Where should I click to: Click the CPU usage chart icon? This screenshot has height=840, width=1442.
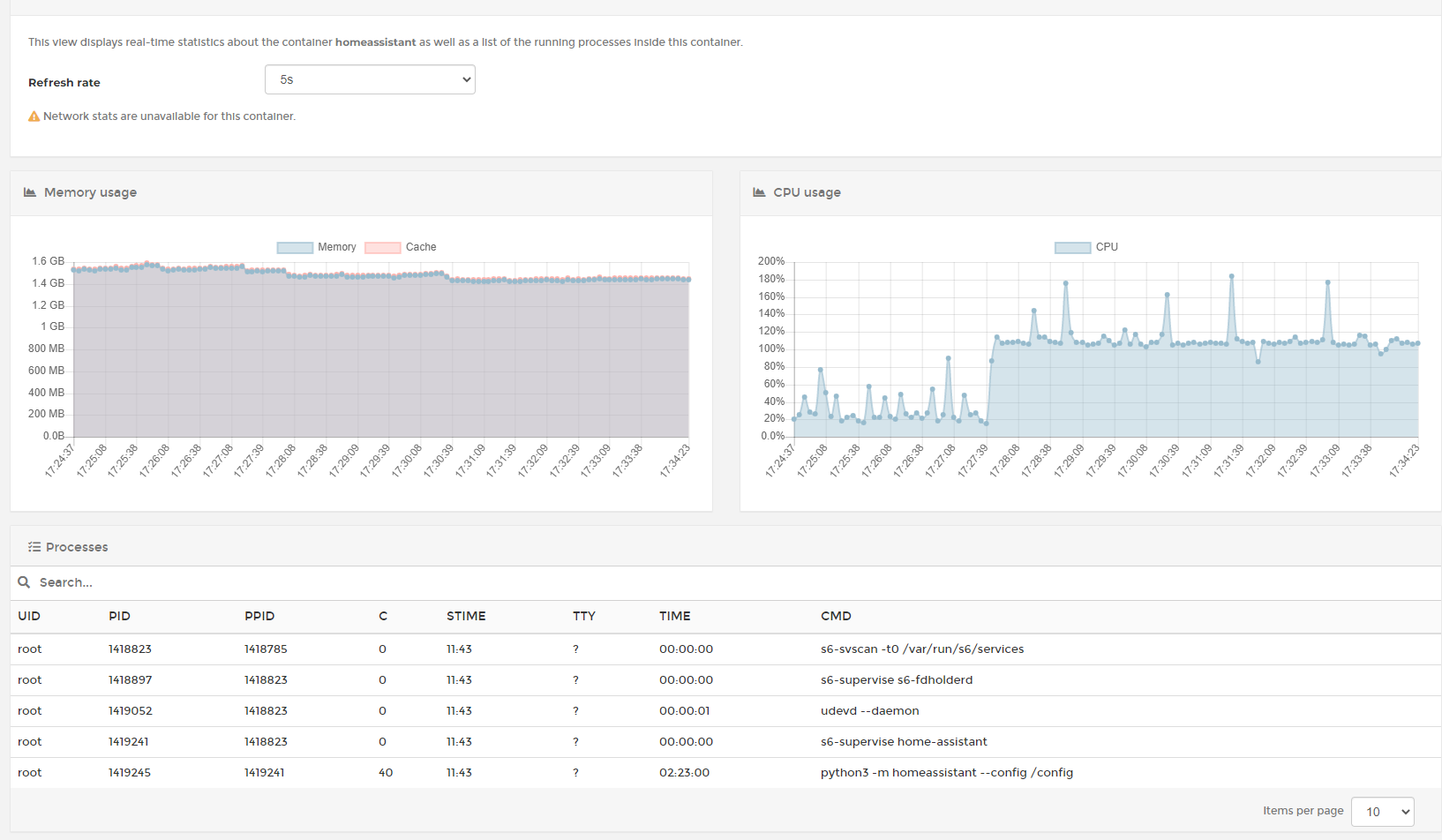coord(759,192)
